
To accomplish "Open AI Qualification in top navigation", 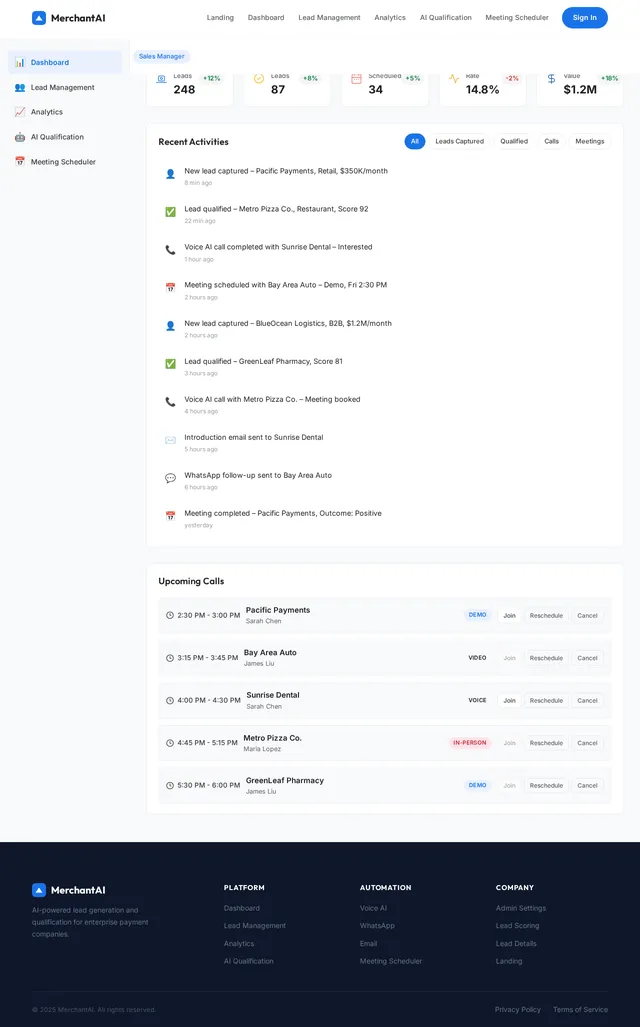I will 445,18.
